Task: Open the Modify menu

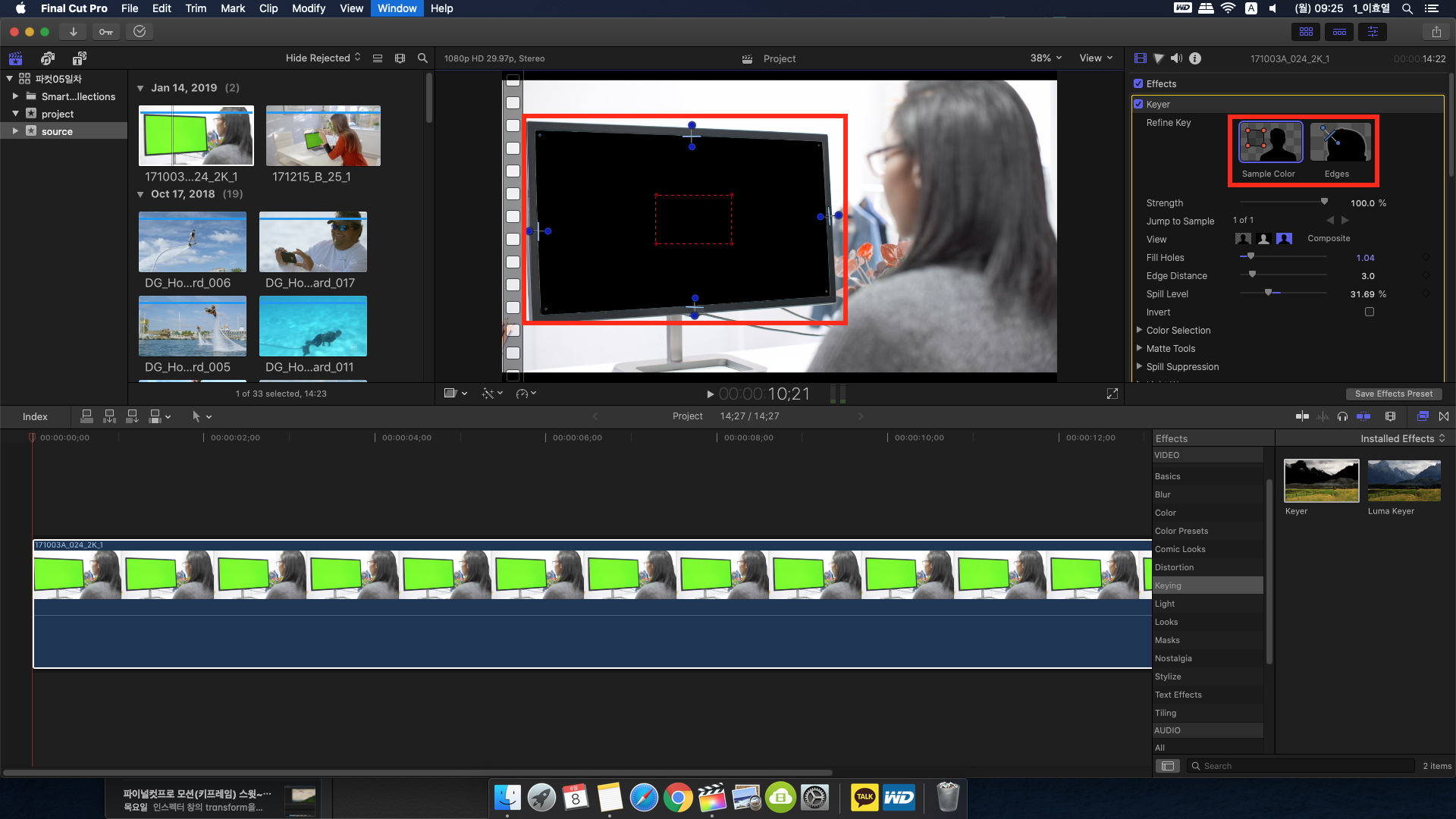Action: (x=308, y=8)
